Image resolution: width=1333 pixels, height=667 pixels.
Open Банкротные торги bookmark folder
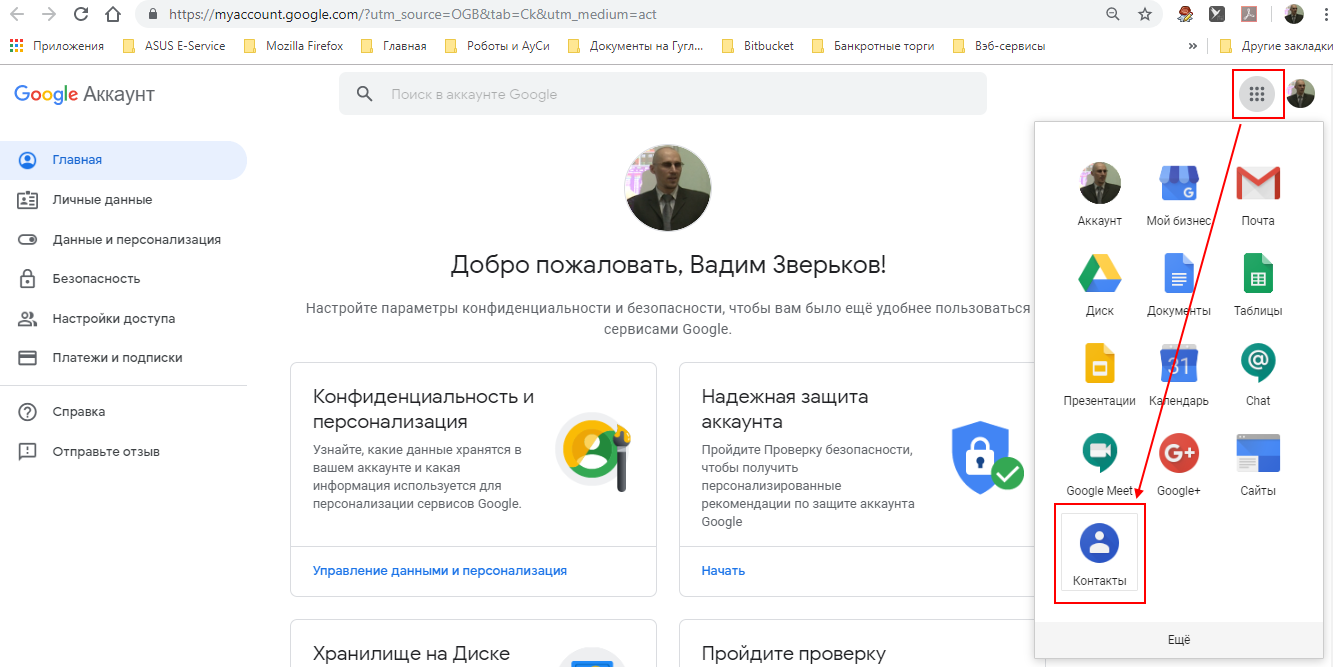point(873,46)
